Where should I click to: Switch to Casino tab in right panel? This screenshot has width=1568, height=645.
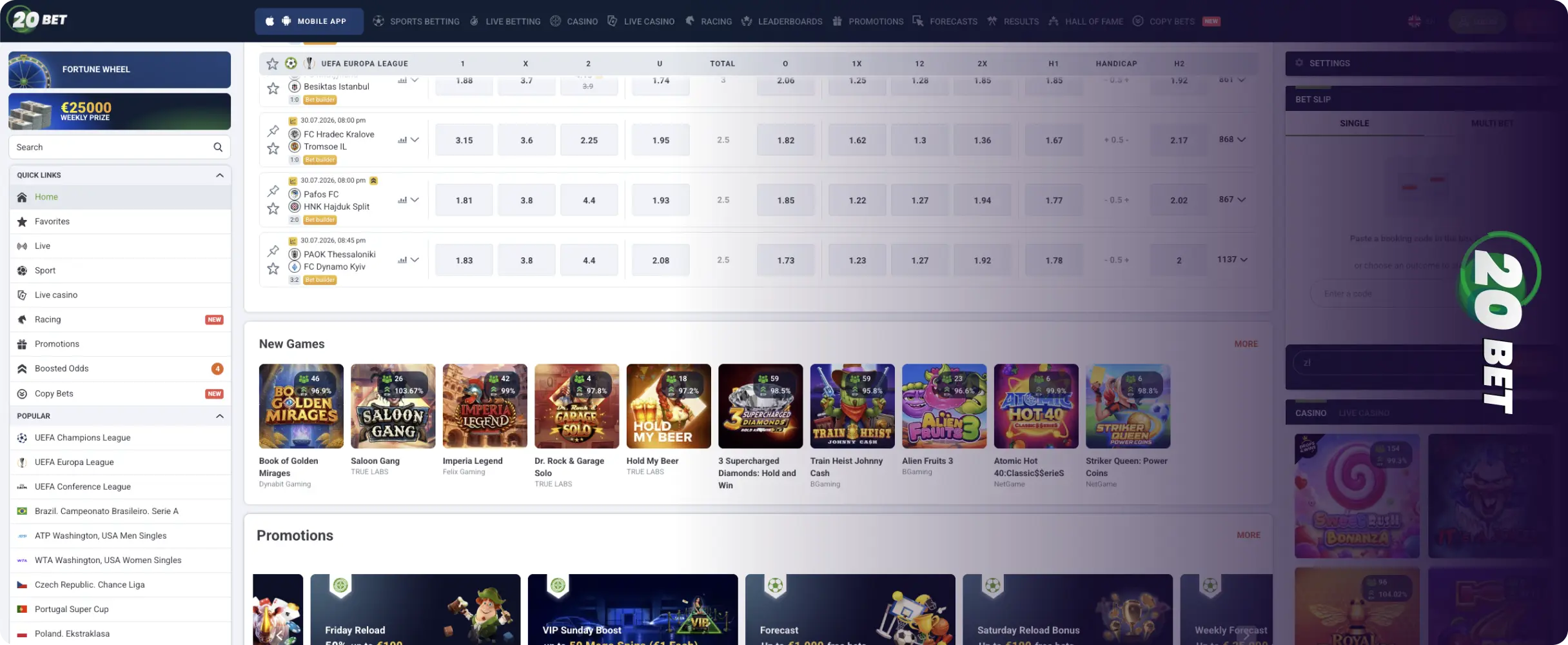tap(1311, 413)
